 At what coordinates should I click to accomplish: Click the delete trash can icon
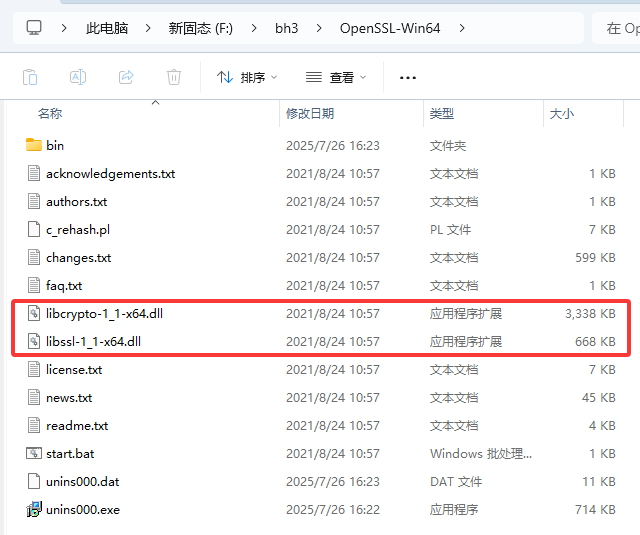[x=174, y=77]
